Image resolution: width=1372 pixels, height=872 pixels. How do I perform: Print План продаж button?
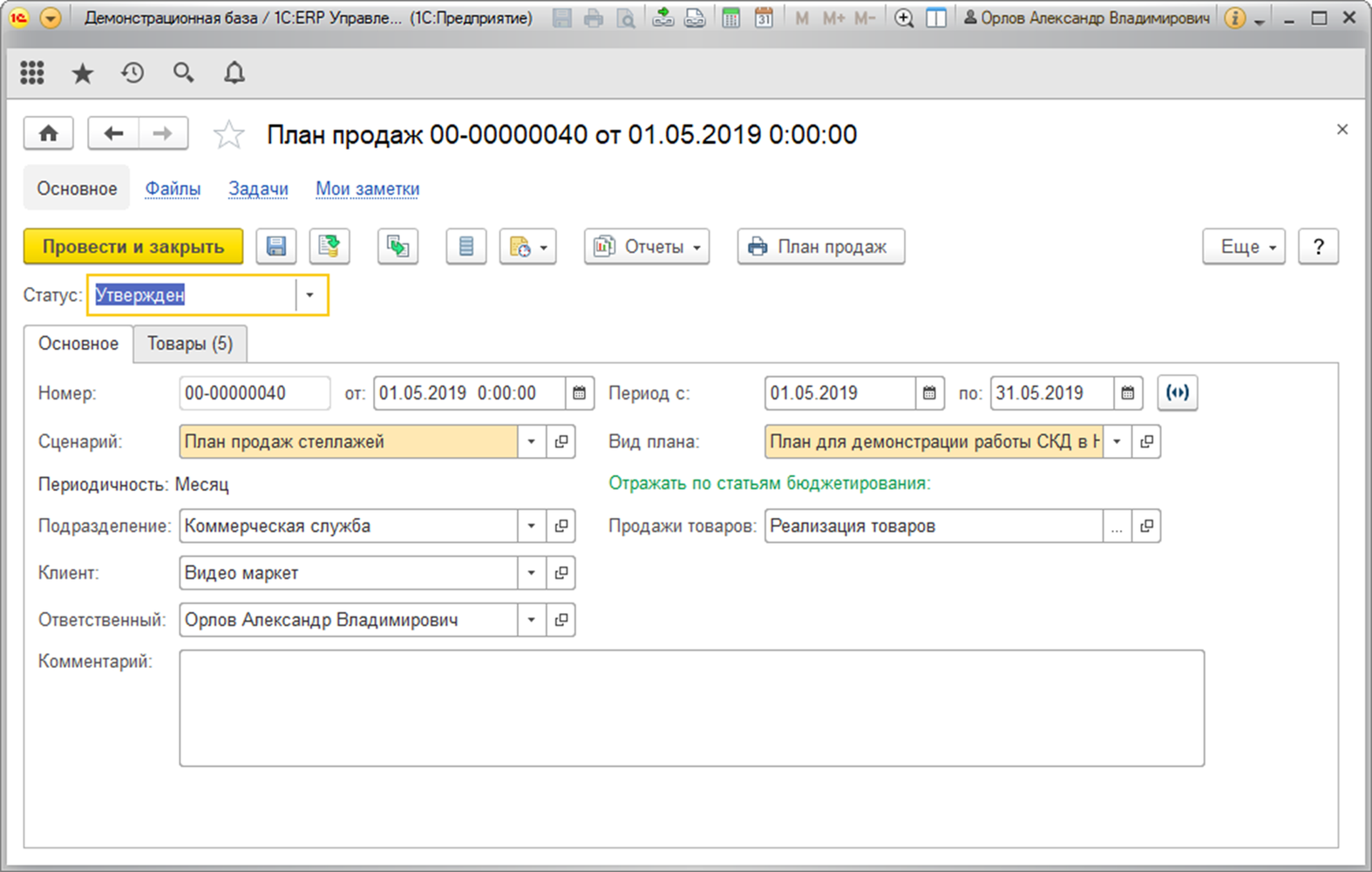point(821,247)
